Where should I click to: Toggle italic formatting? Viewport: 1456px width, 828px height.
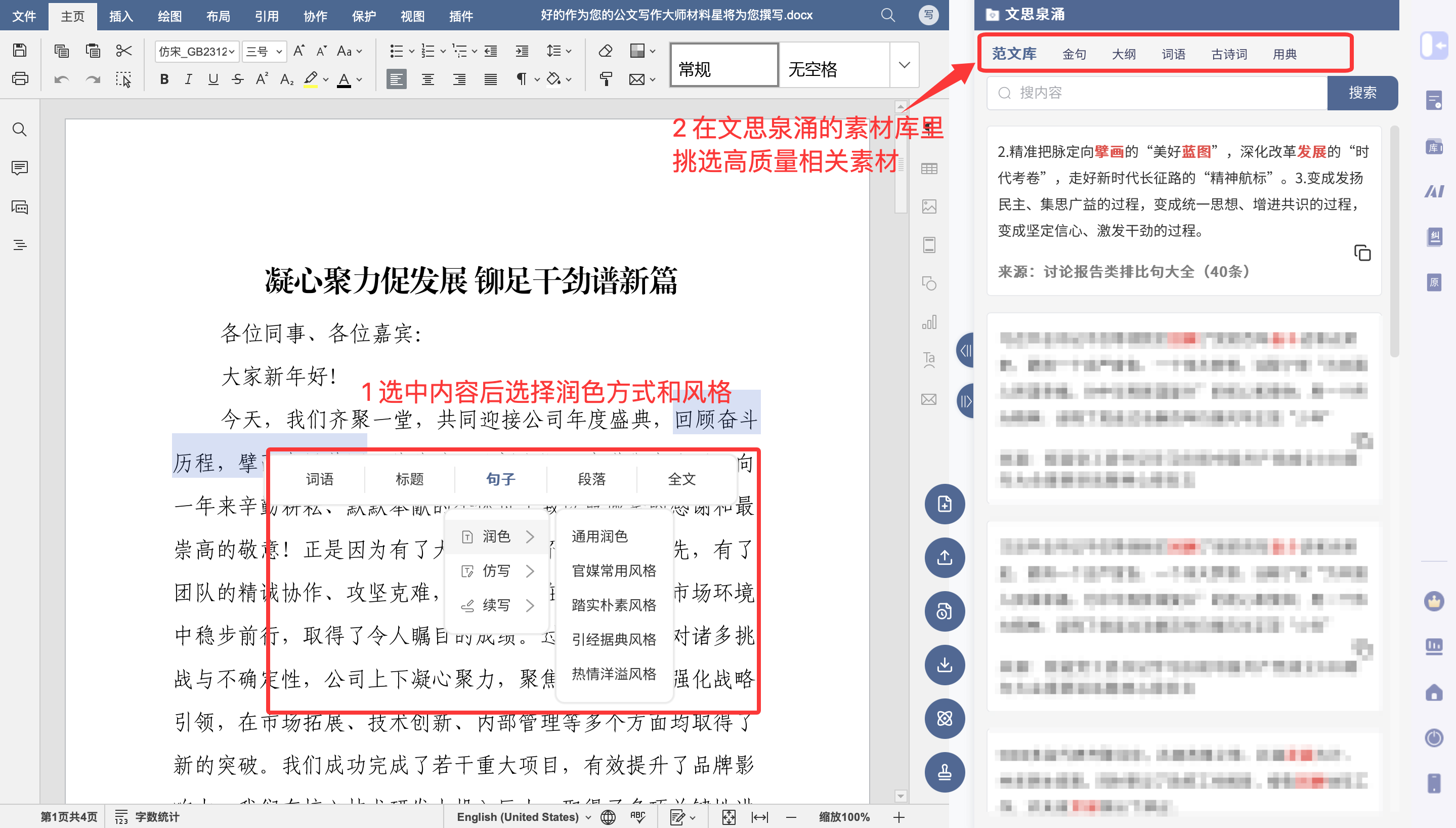pos(189,79)
